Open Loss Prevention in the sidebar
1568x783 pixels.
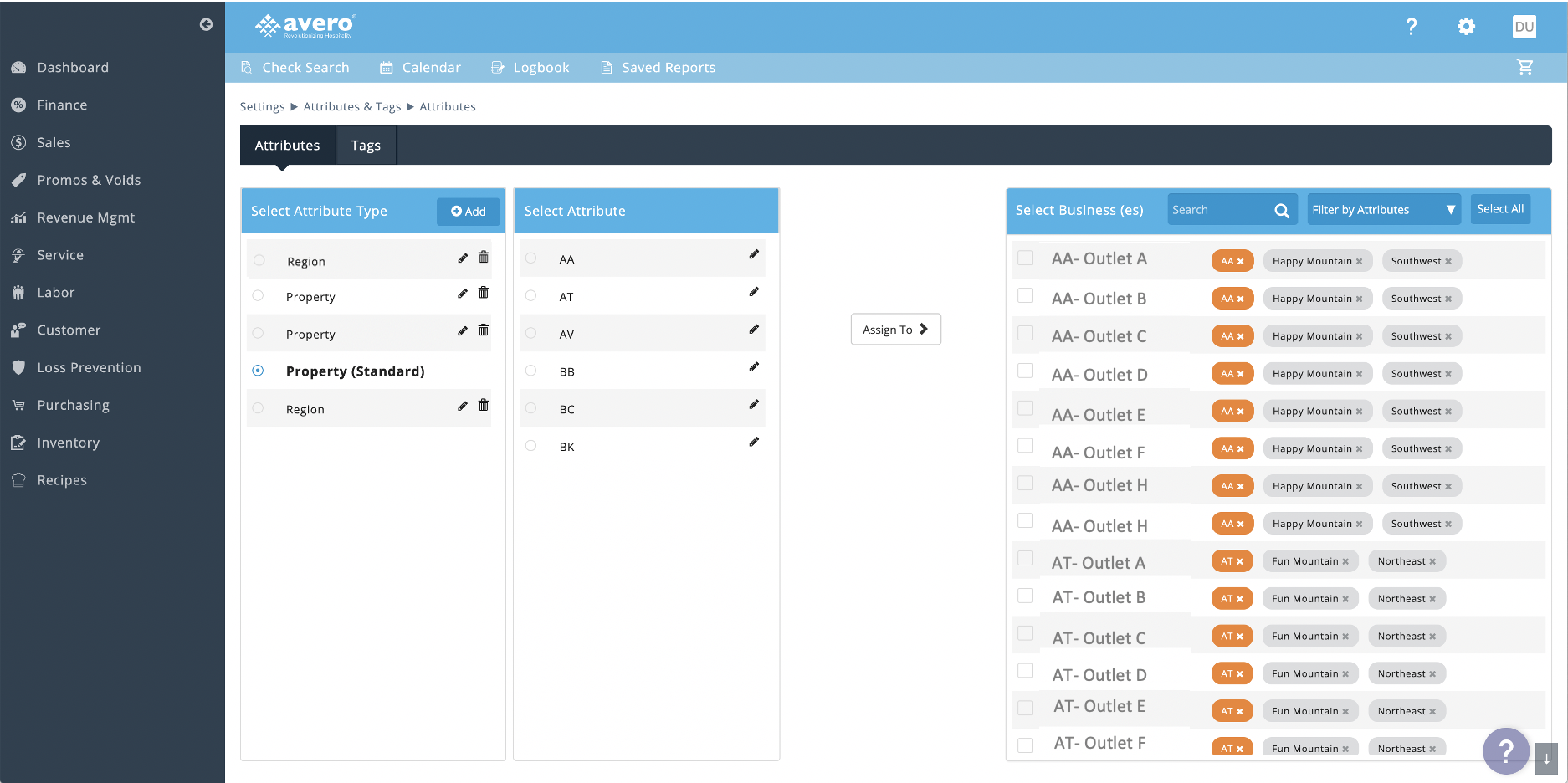[x=89, y=367]
